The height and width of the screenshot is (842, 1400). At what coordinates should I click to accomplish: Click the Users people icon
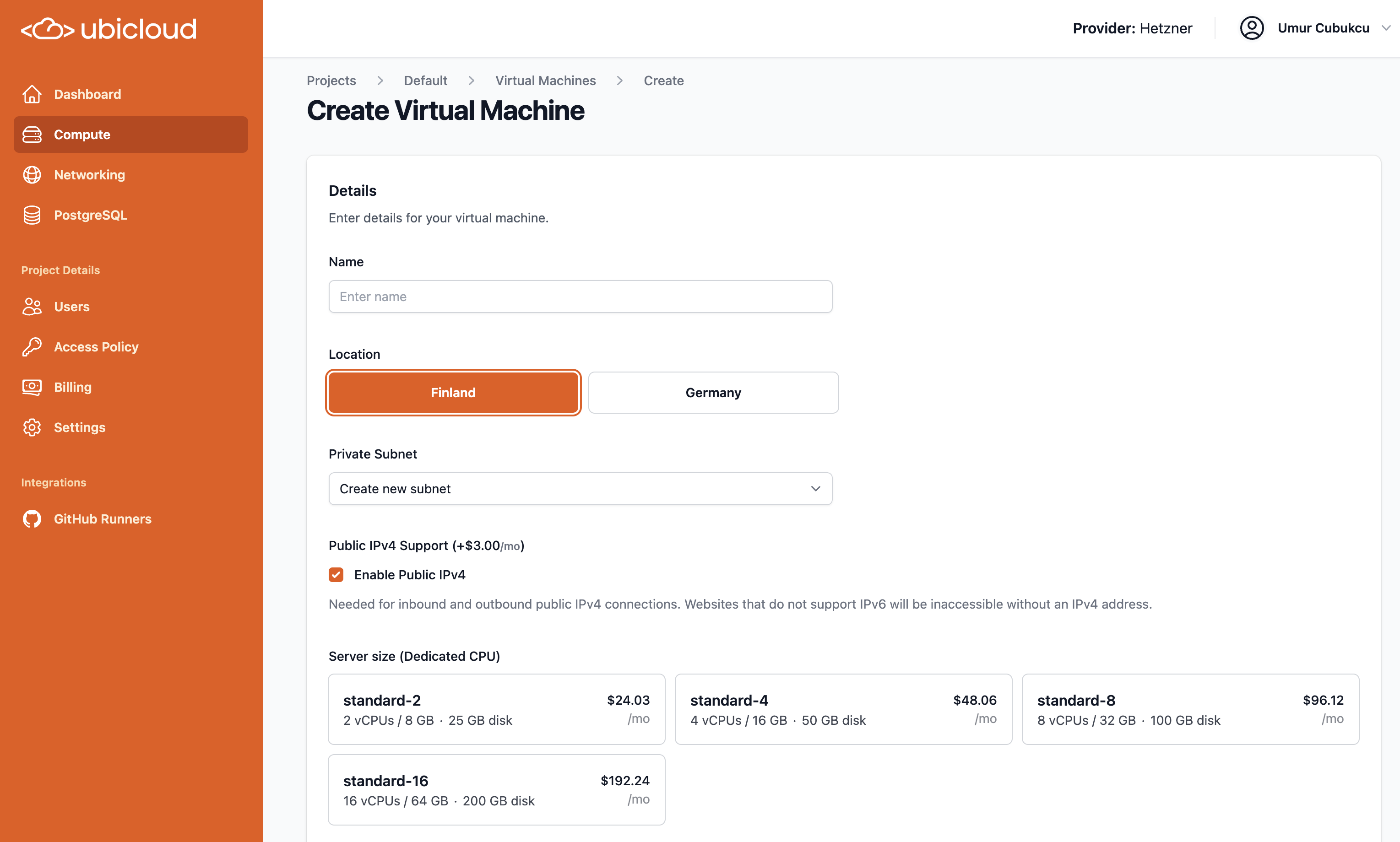pyautogui.click(x=32, y=307)
